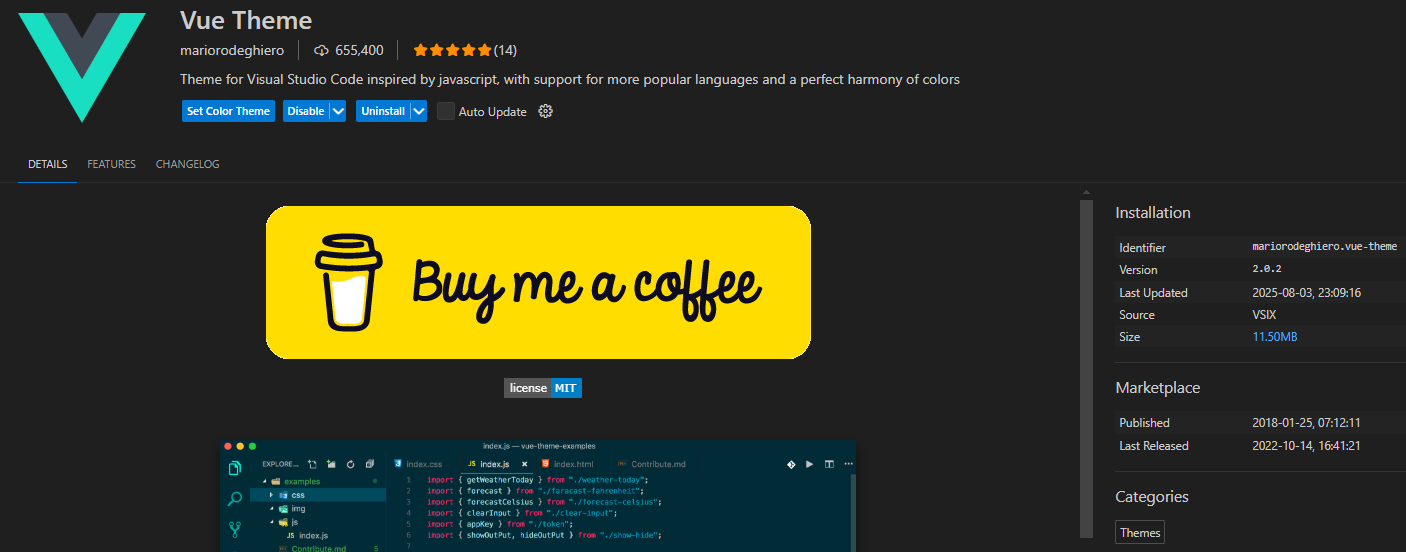
Task: Open the dropdown arrow beside Disable
Action: pos(338,111)
